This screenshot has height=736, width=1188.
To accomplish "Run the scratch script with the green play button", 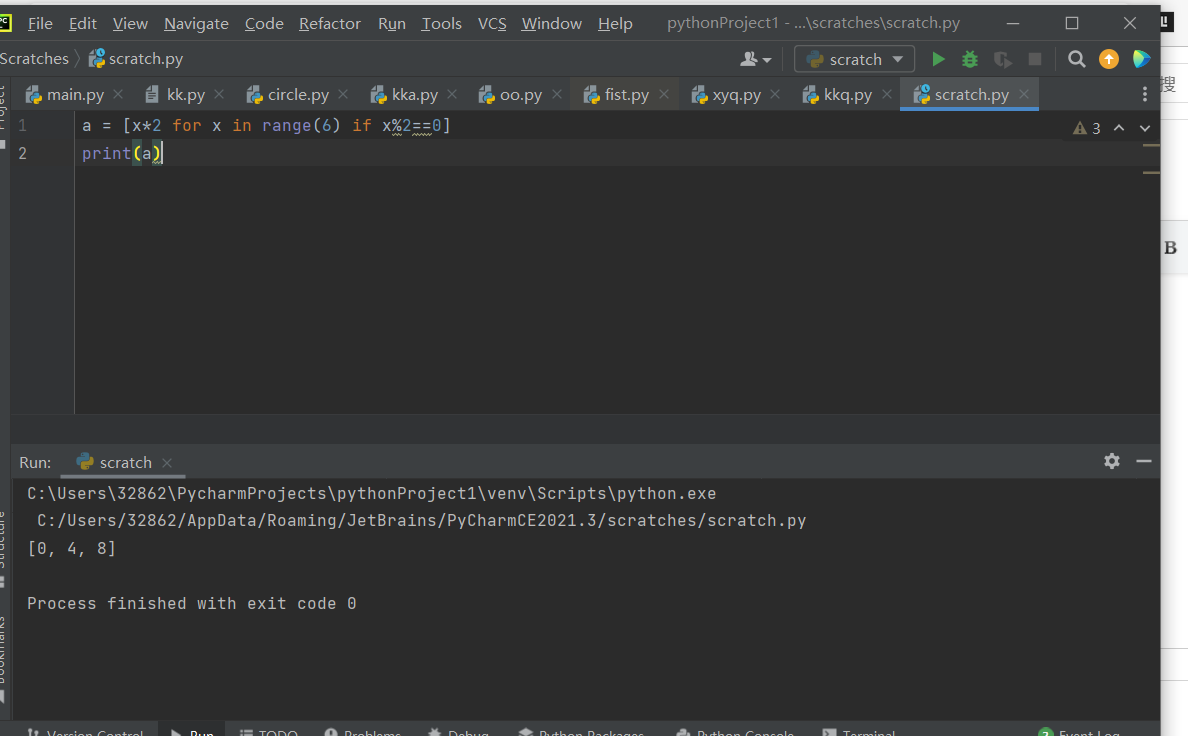I will 938,59.
